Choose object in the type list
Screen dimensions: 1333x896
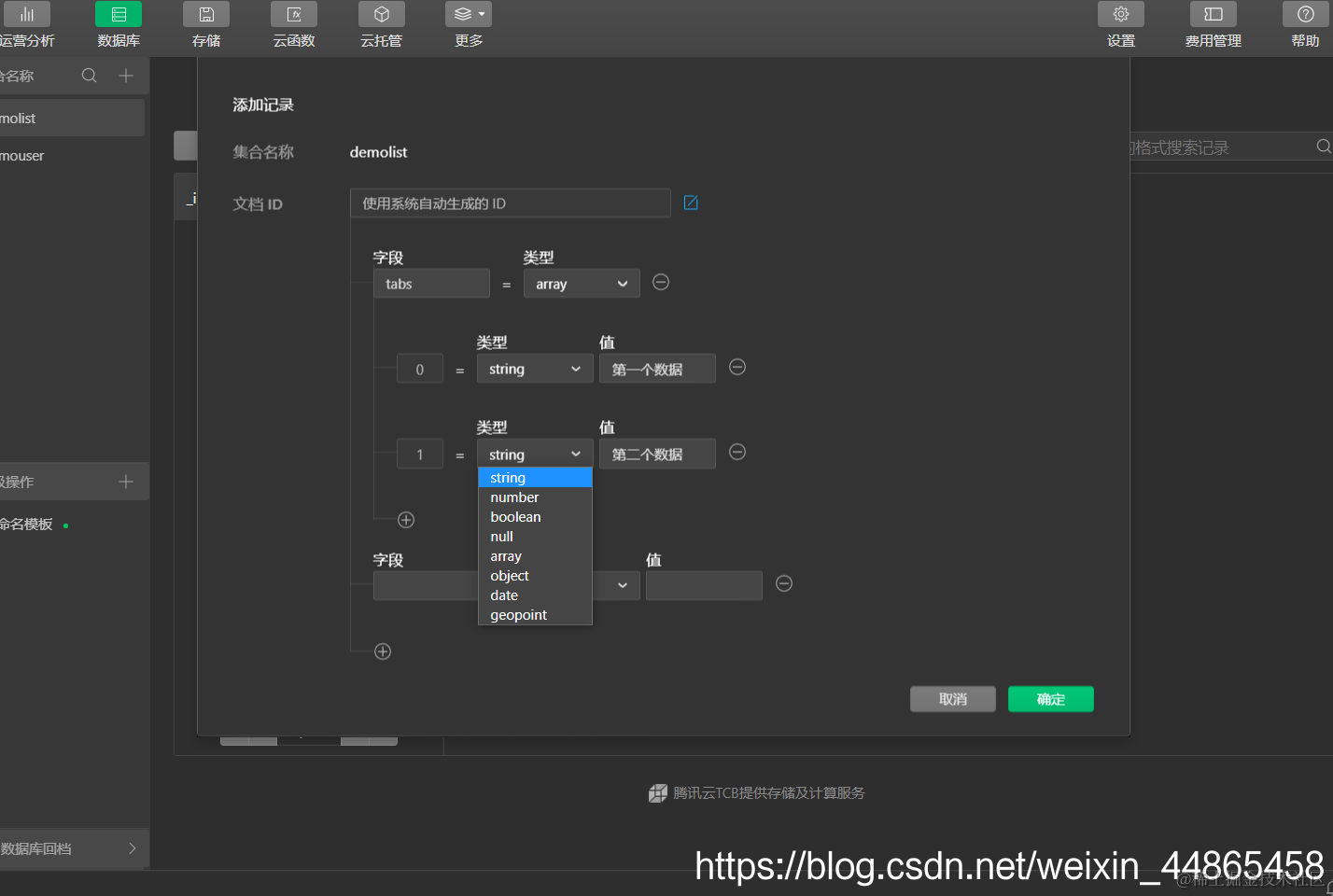[535, 576]
